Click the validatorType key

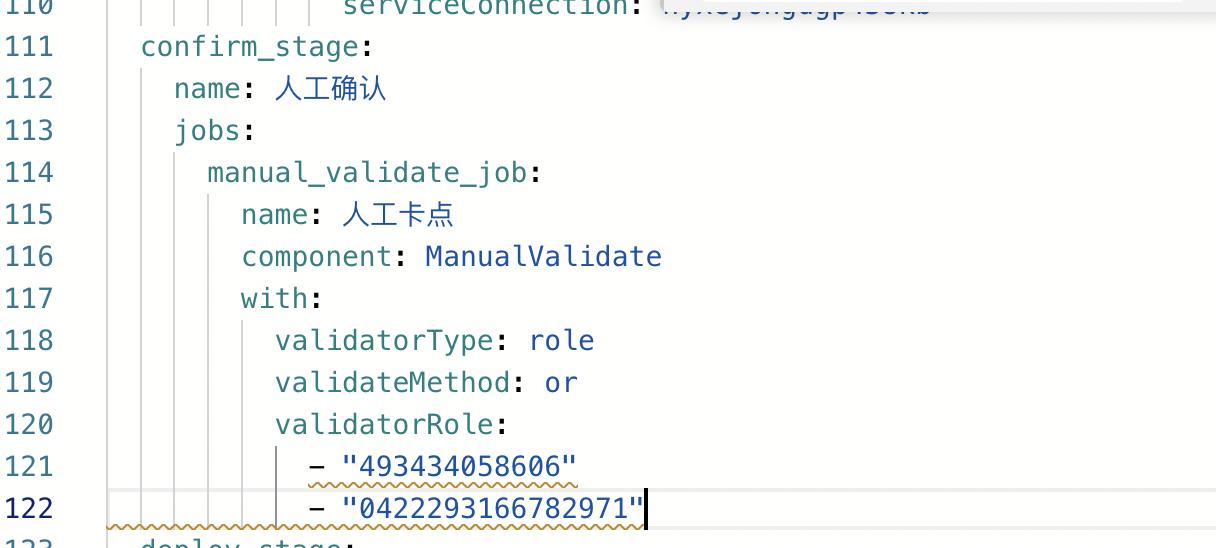click(384, 341)
